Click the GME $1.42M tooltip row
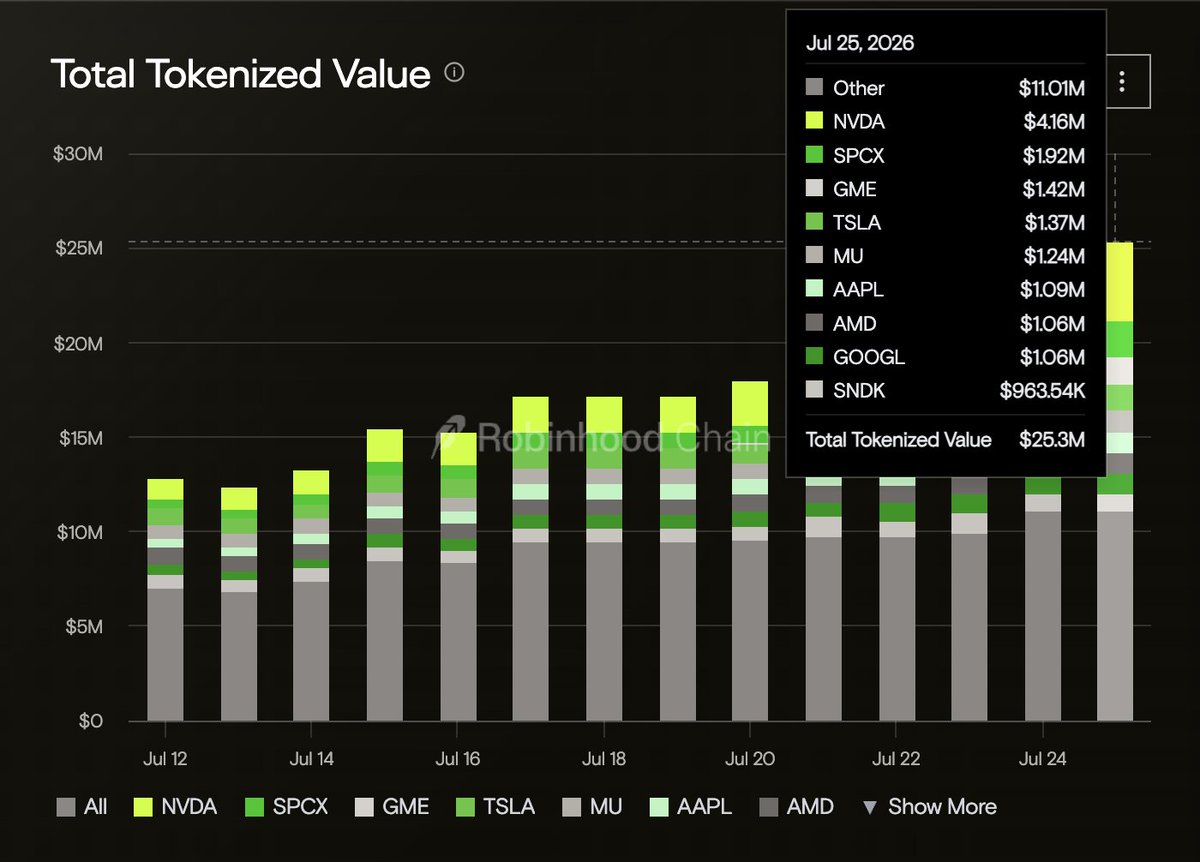Screen dimensions: 1200x862 click(945, 189)
